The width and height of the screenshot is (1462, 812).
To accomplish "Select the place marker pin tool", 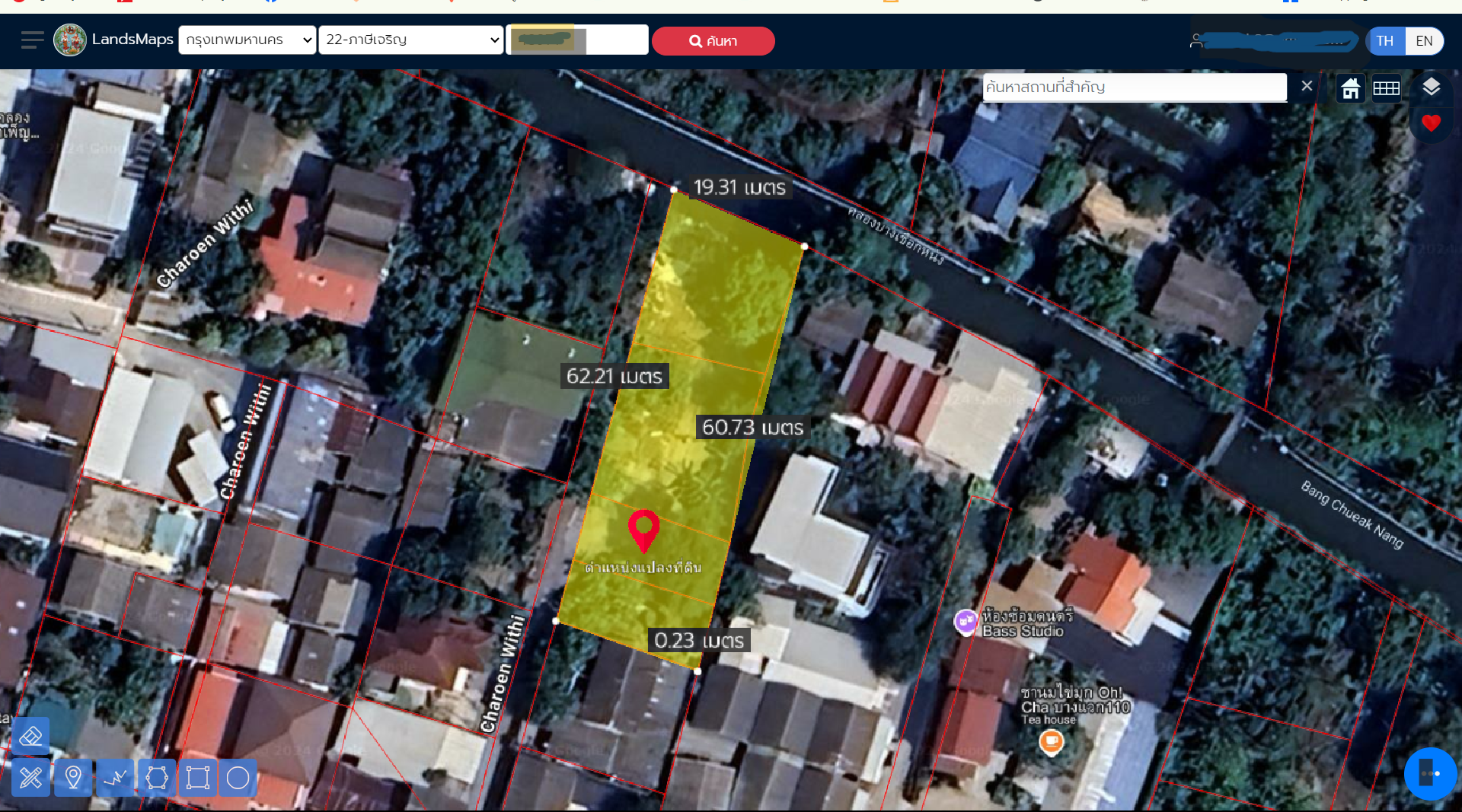I will pos(73,778).
